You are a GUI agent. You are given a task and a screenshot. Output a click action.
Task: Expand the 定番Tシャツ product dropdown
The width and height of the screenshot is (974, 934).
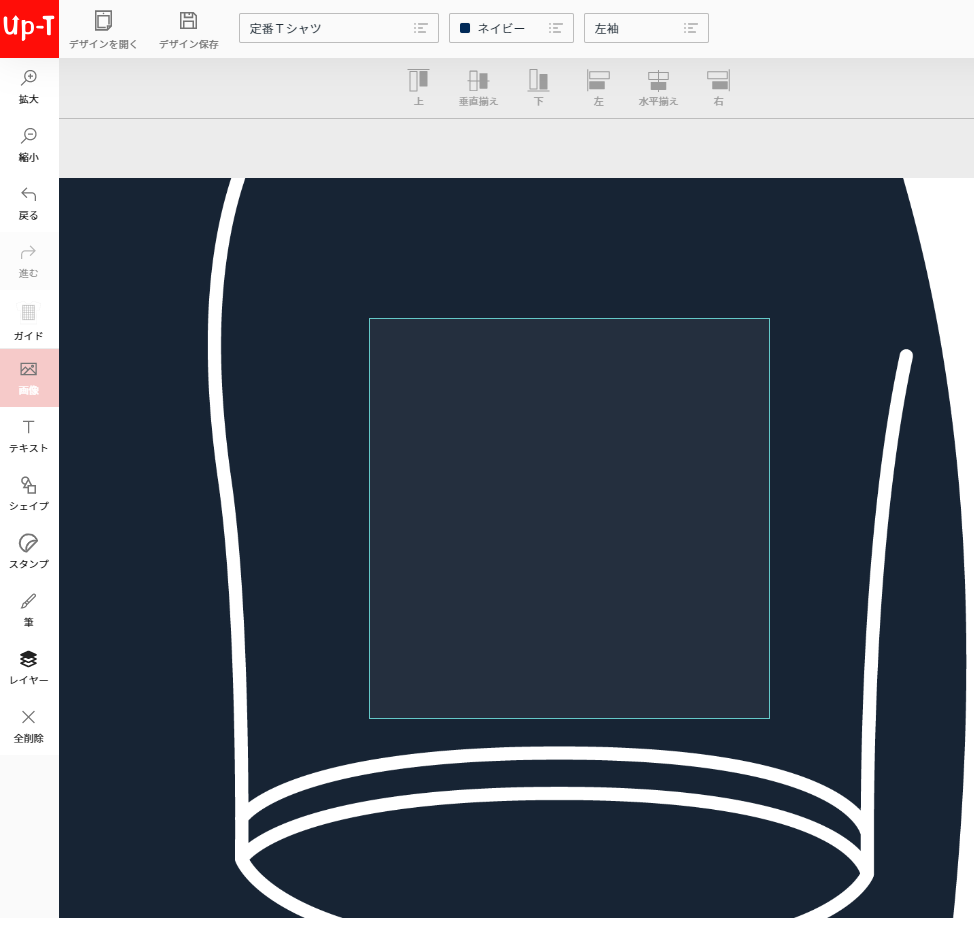click(338, 28)
